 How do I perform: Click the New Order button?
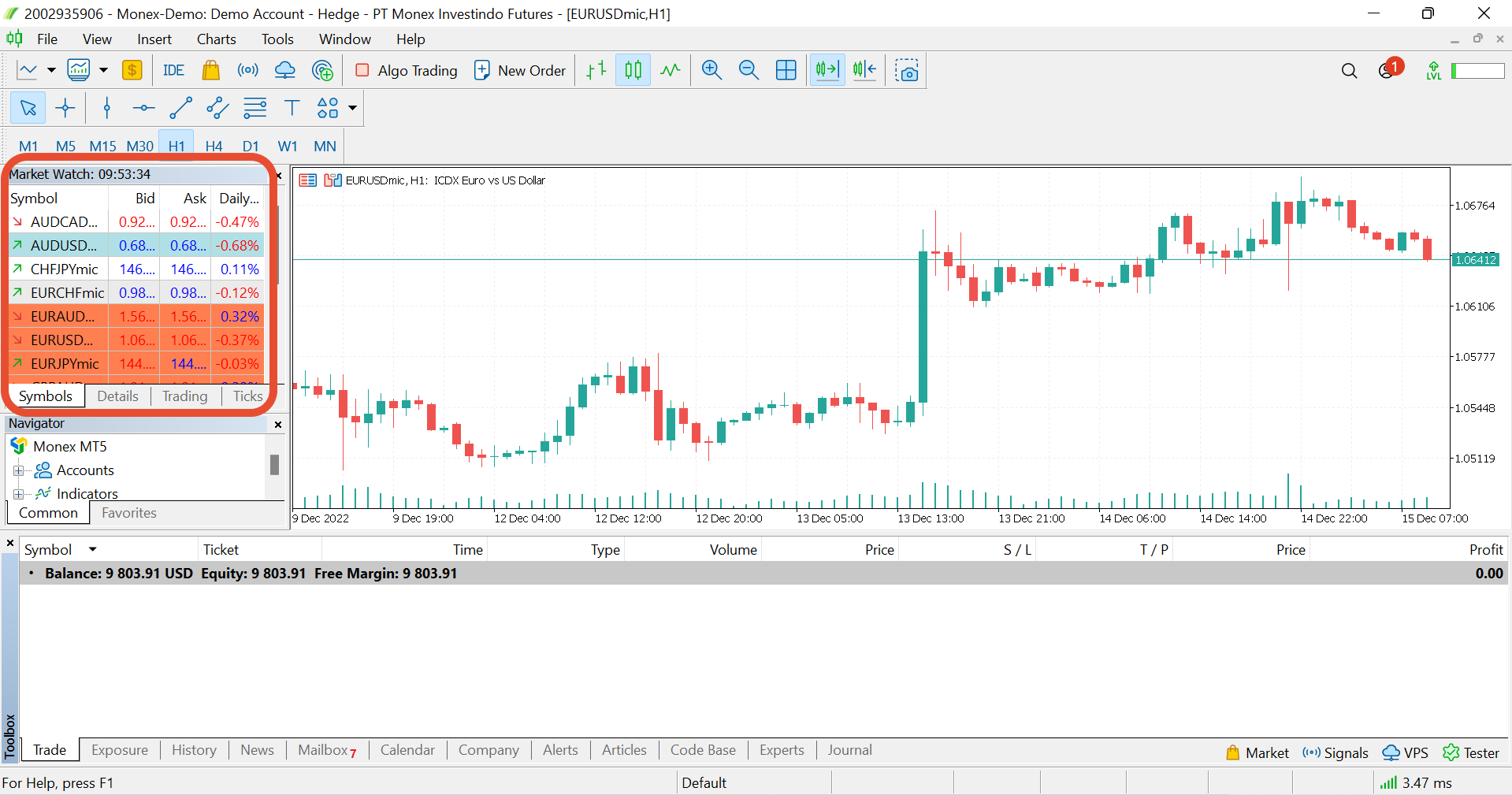tap(520, 70)
